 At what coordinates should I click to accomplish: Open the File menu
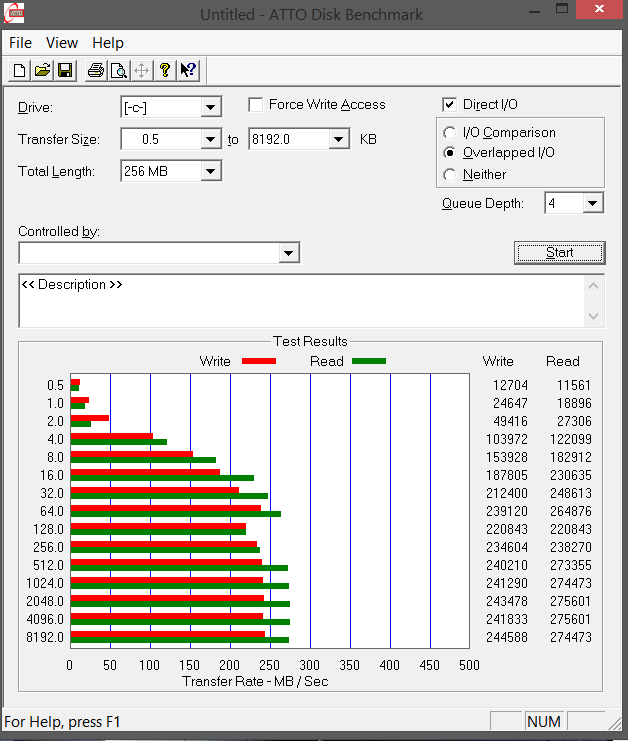(20, 43)
